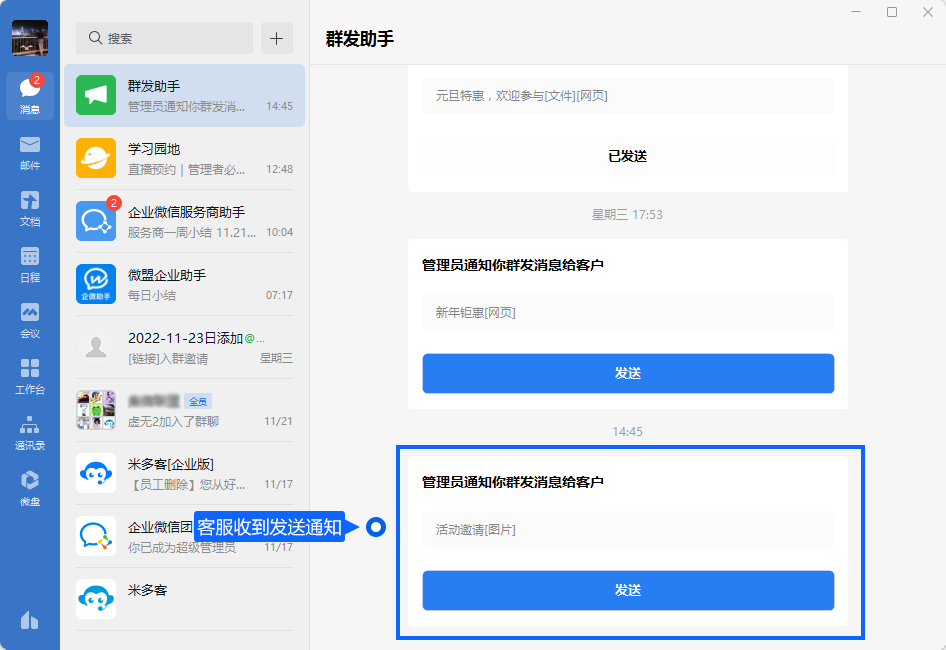Click the 企业微信团队 chat bubble avatar
Viewport: 946px width, 650px height.
click(x=96, y=537)
